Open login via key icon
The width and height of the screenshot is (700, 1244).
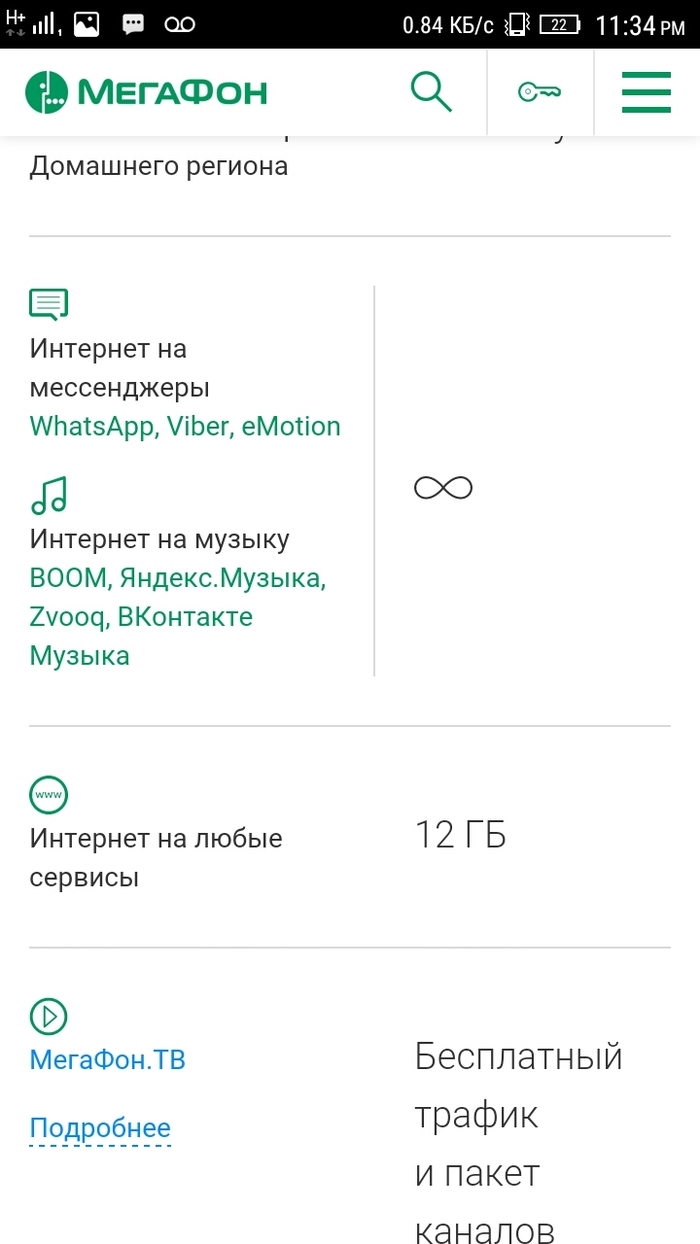coord(540,93)
